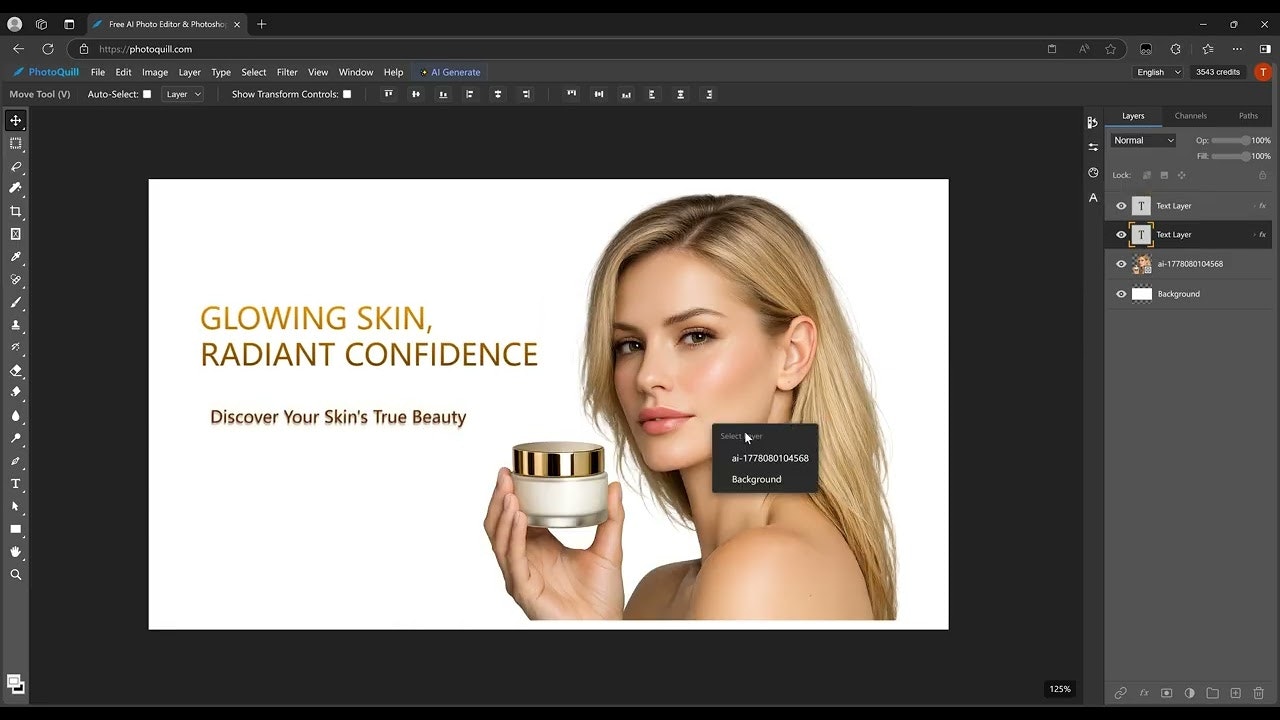Viewport: 1280px width, 720px height.
Task: Select the Rectangle shape tool
Action: click(15, 529)
